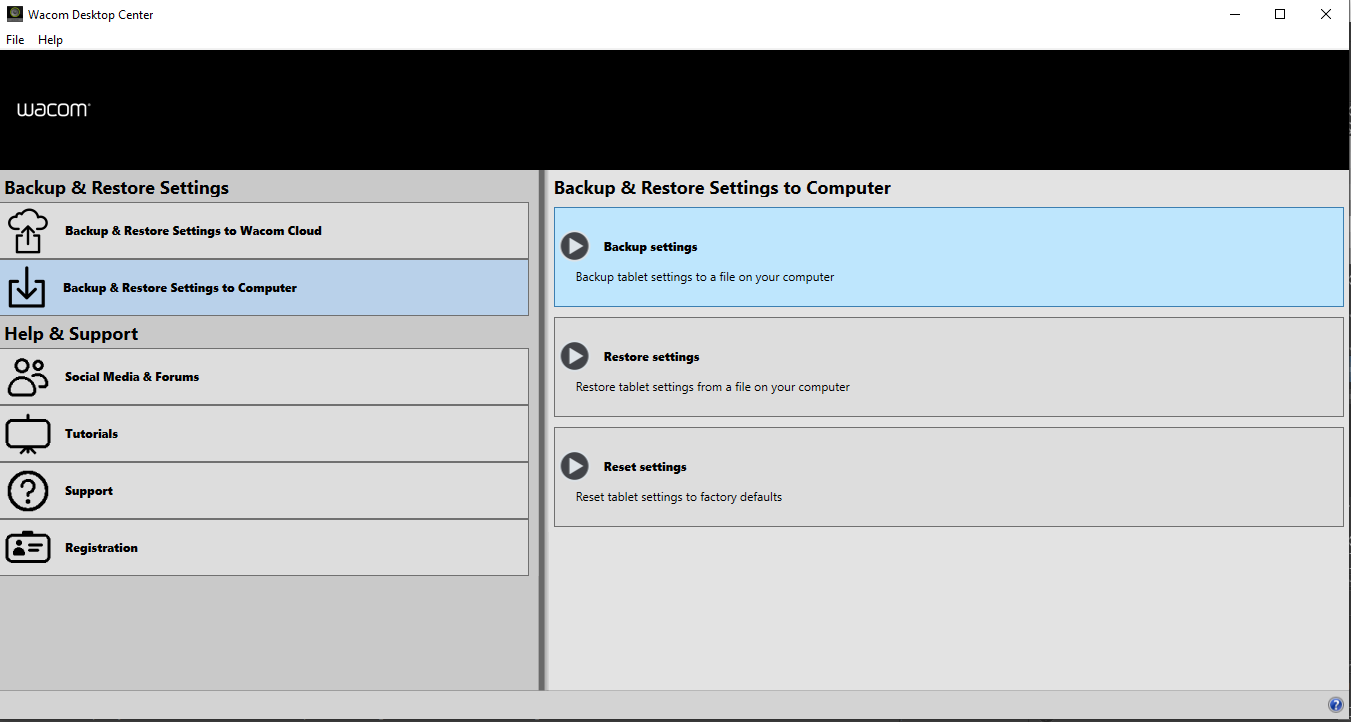Maximize the Wacom Desktop Center window
The height and width of the screenshot is (722, 1351).
click(x=1280, y=15)
